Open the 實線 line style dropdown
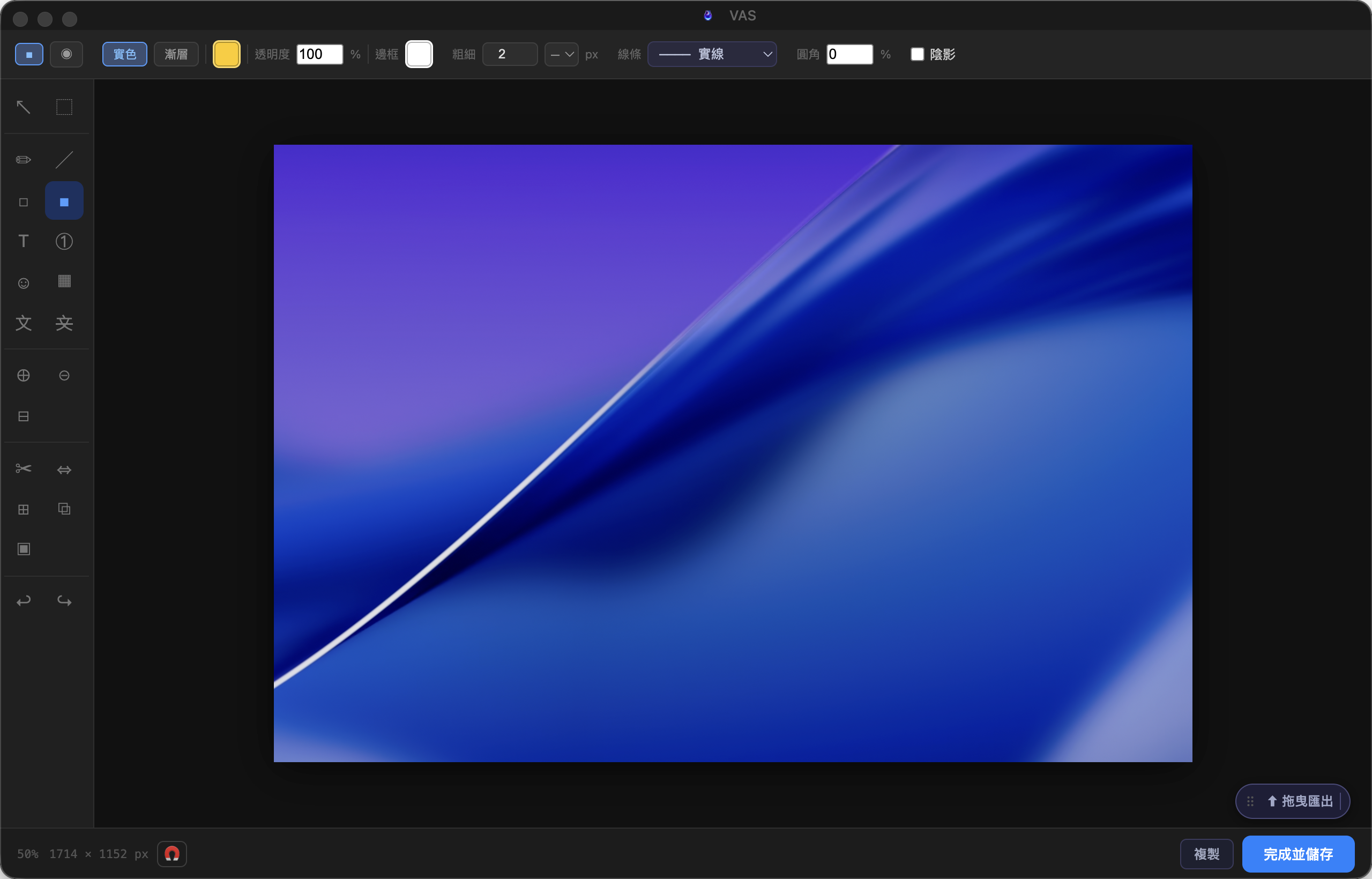Image resolution: width=1372 pixels, height=879 pixels. pyautogui.click(x=712, y=54)
